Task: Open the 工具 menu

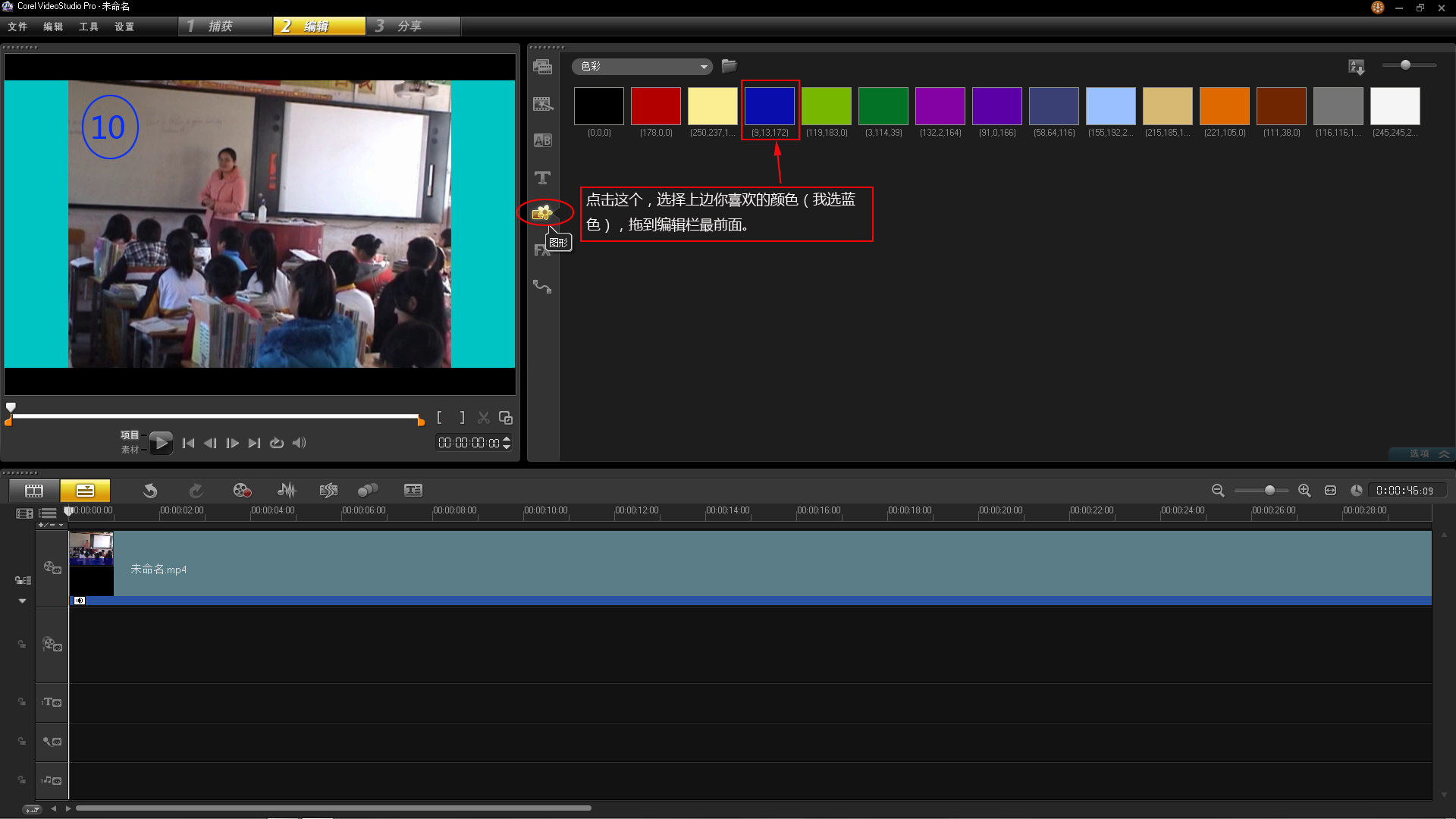Action: tap(89, 27)
